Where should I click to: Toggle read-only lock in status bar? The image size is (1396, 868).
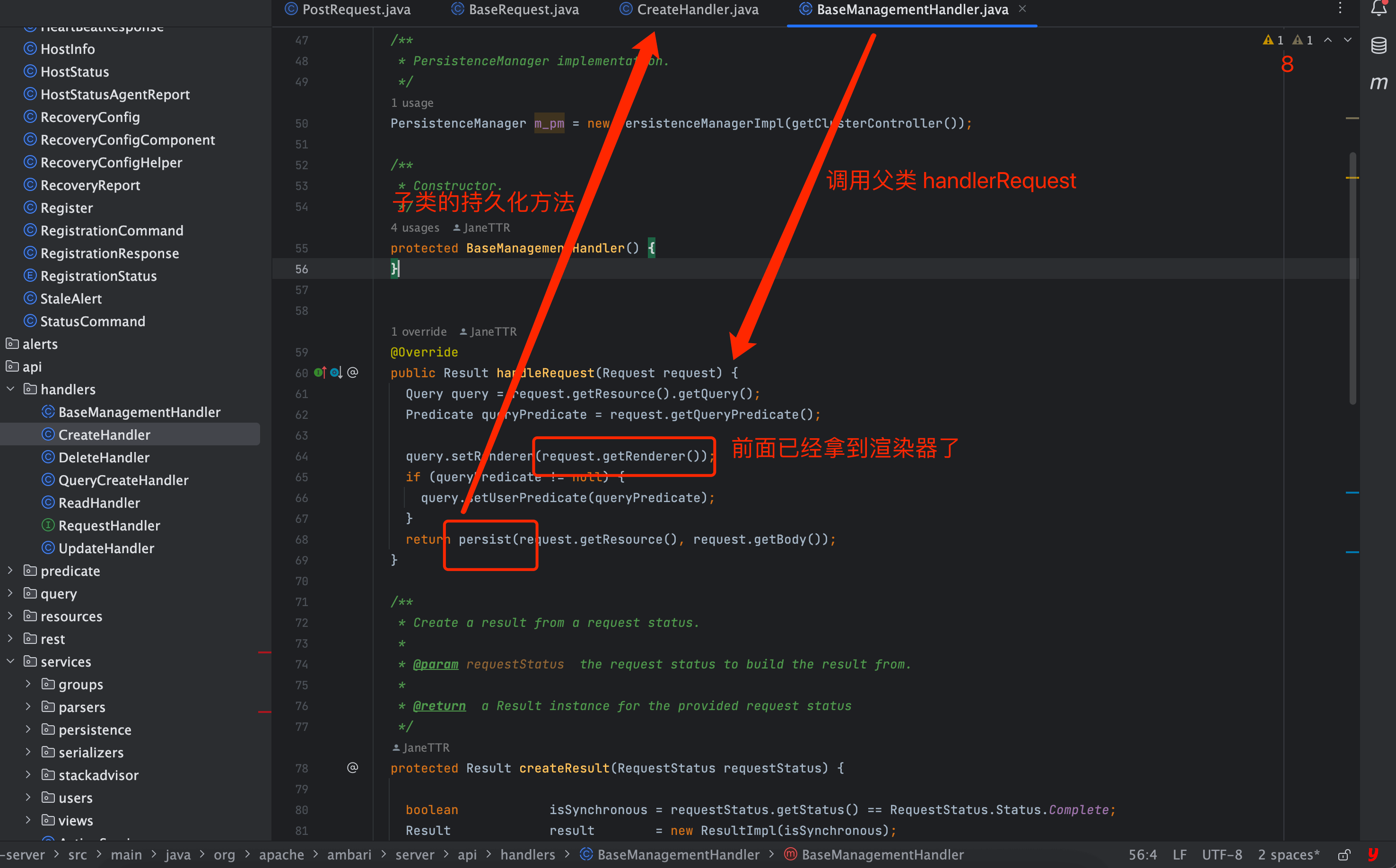[x=1344, y=855]
